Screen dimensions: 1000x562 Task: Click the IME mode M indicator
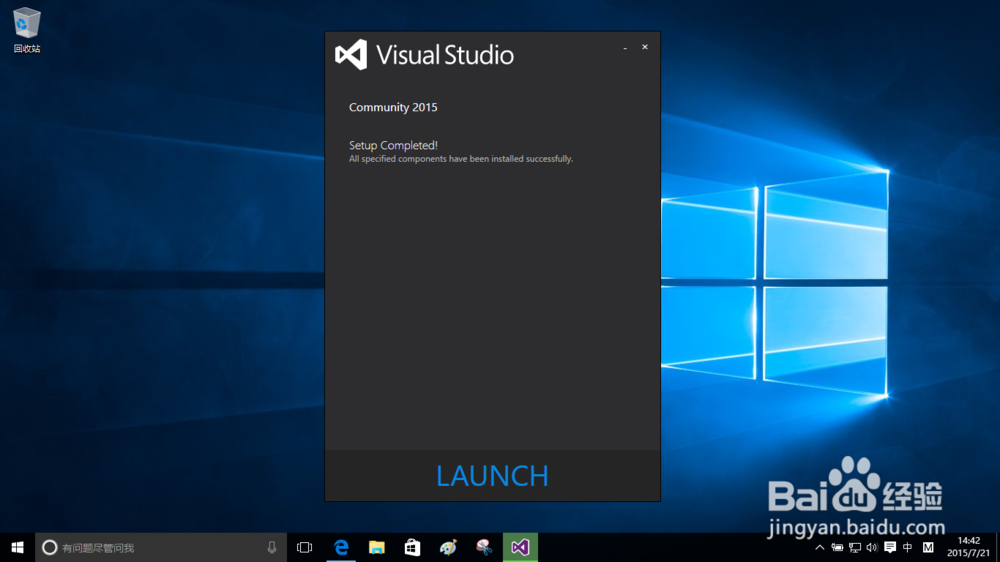click(928, 547)
